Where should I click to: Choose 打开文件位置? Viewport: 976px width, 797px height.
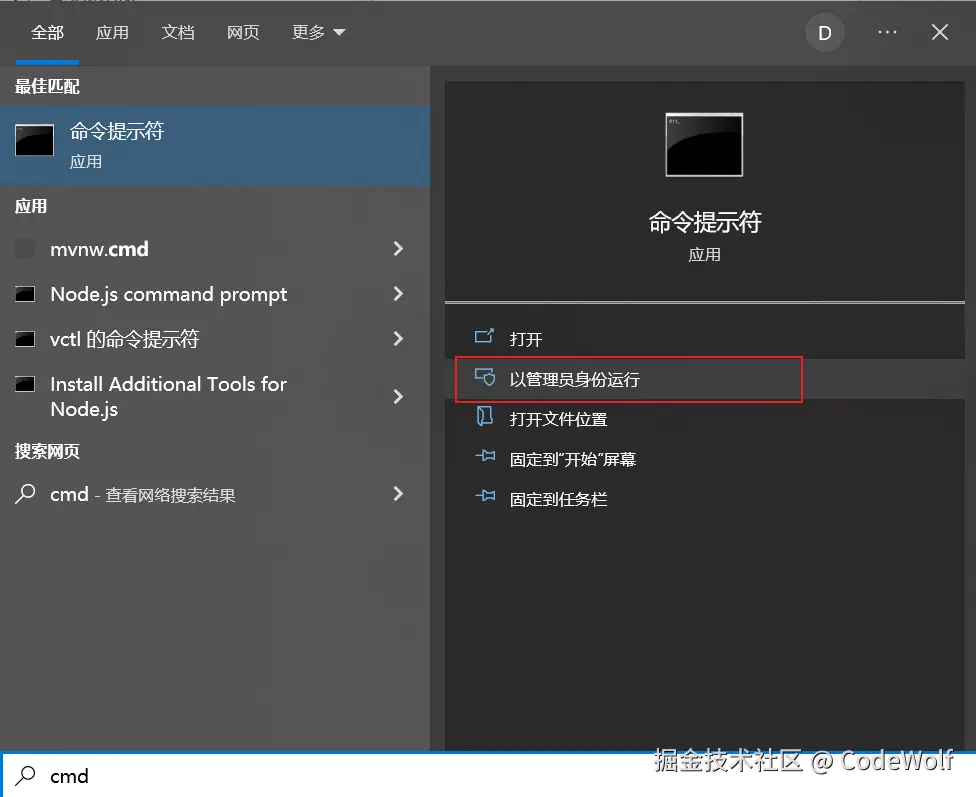[705, 419]
